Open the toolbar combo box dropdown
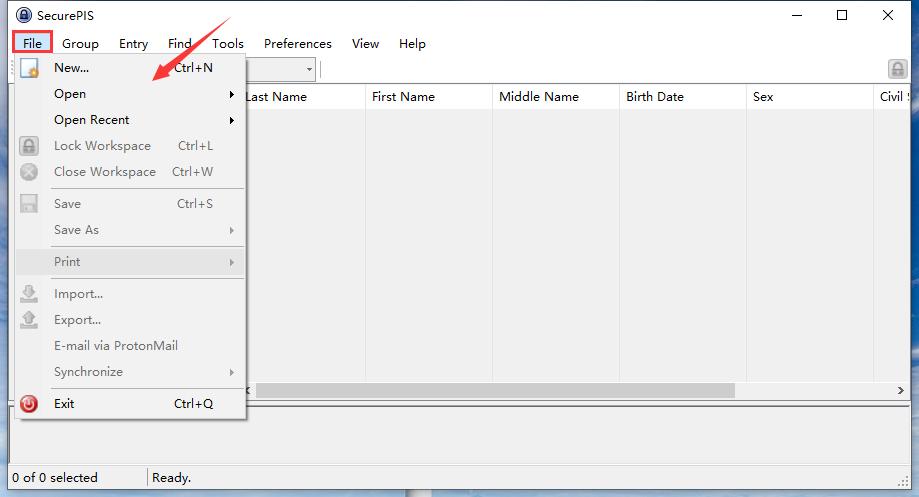919x497 pixels. [x=309, y=69]
